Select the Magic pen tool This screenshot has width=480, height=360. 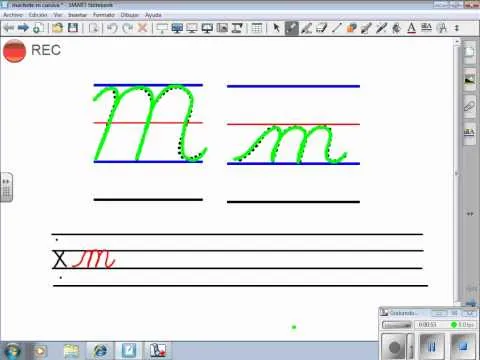(x=381, y=28)
